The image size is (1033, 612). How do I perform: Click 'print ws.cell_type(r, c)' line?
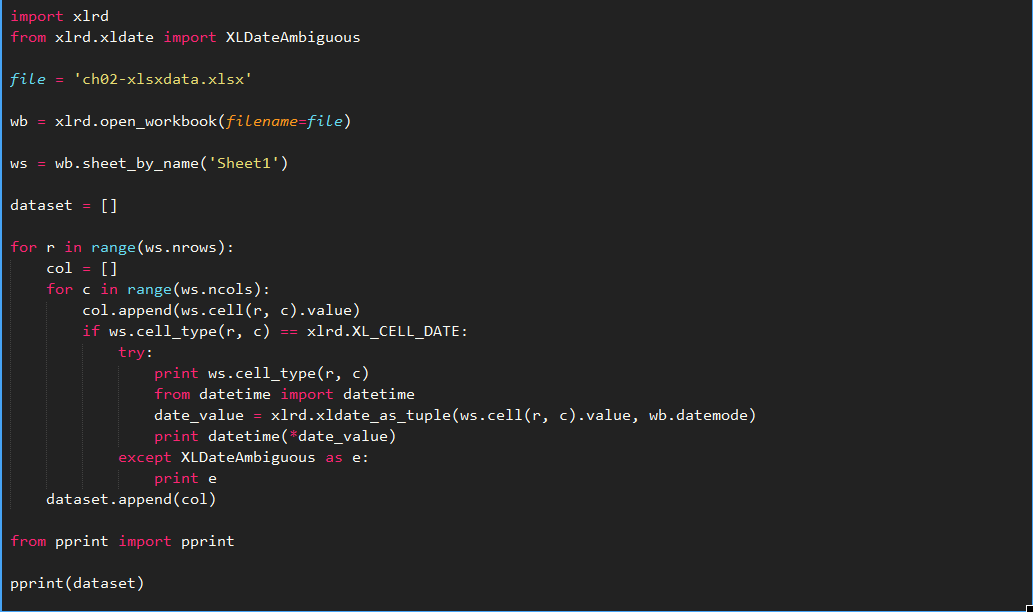point(262,374)
